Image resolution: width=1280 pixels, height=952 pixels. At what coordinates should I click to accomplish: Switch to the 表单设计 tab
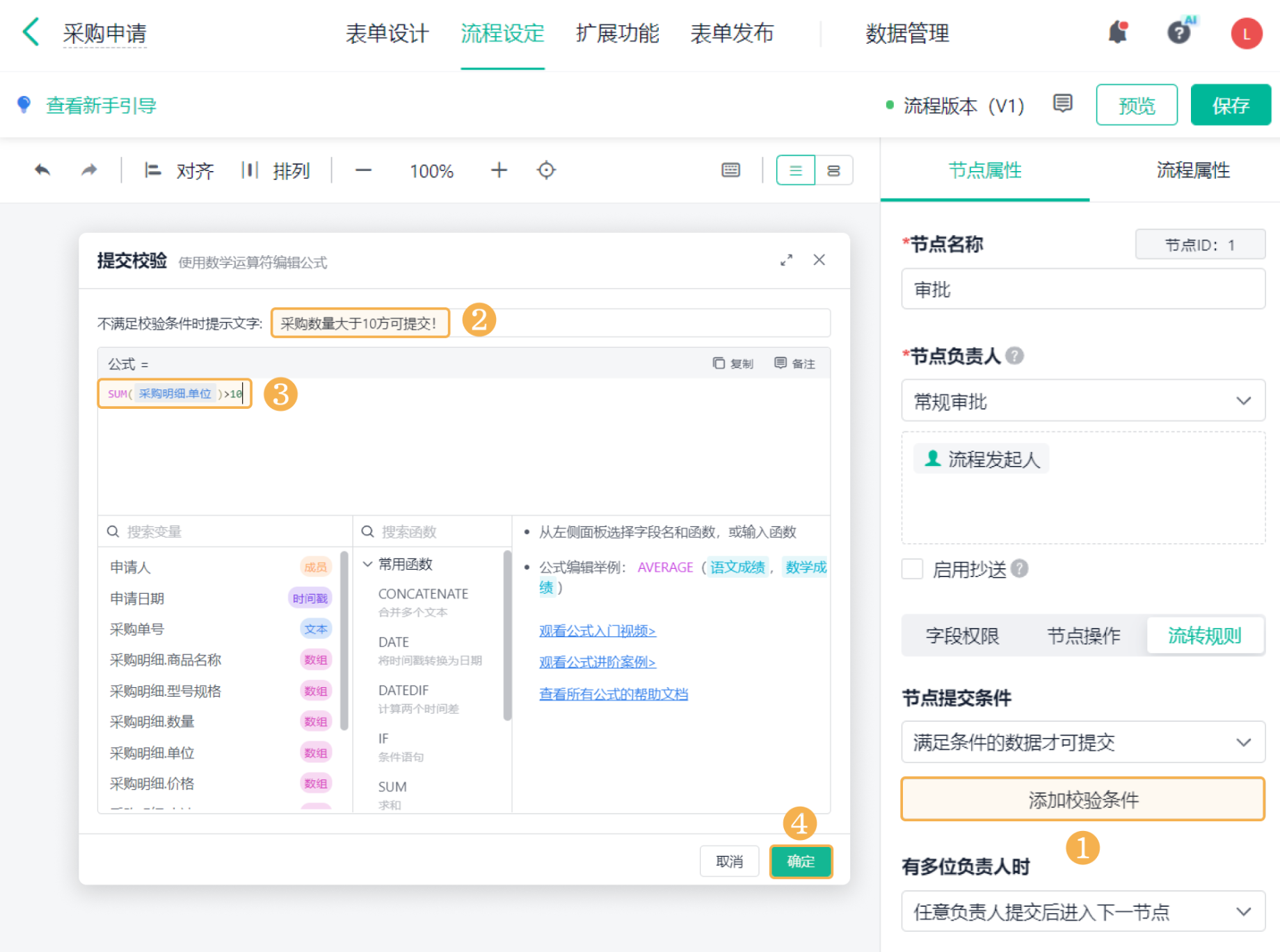[387, 33]
